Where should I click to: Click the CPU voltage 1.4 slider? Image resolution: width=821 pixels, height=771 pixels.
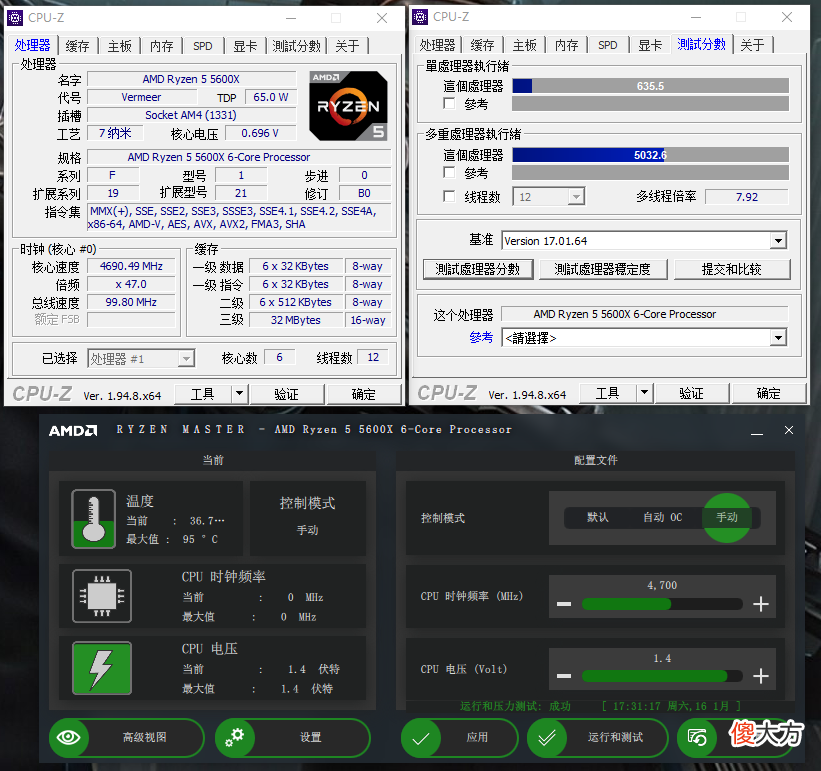[662, 676]
